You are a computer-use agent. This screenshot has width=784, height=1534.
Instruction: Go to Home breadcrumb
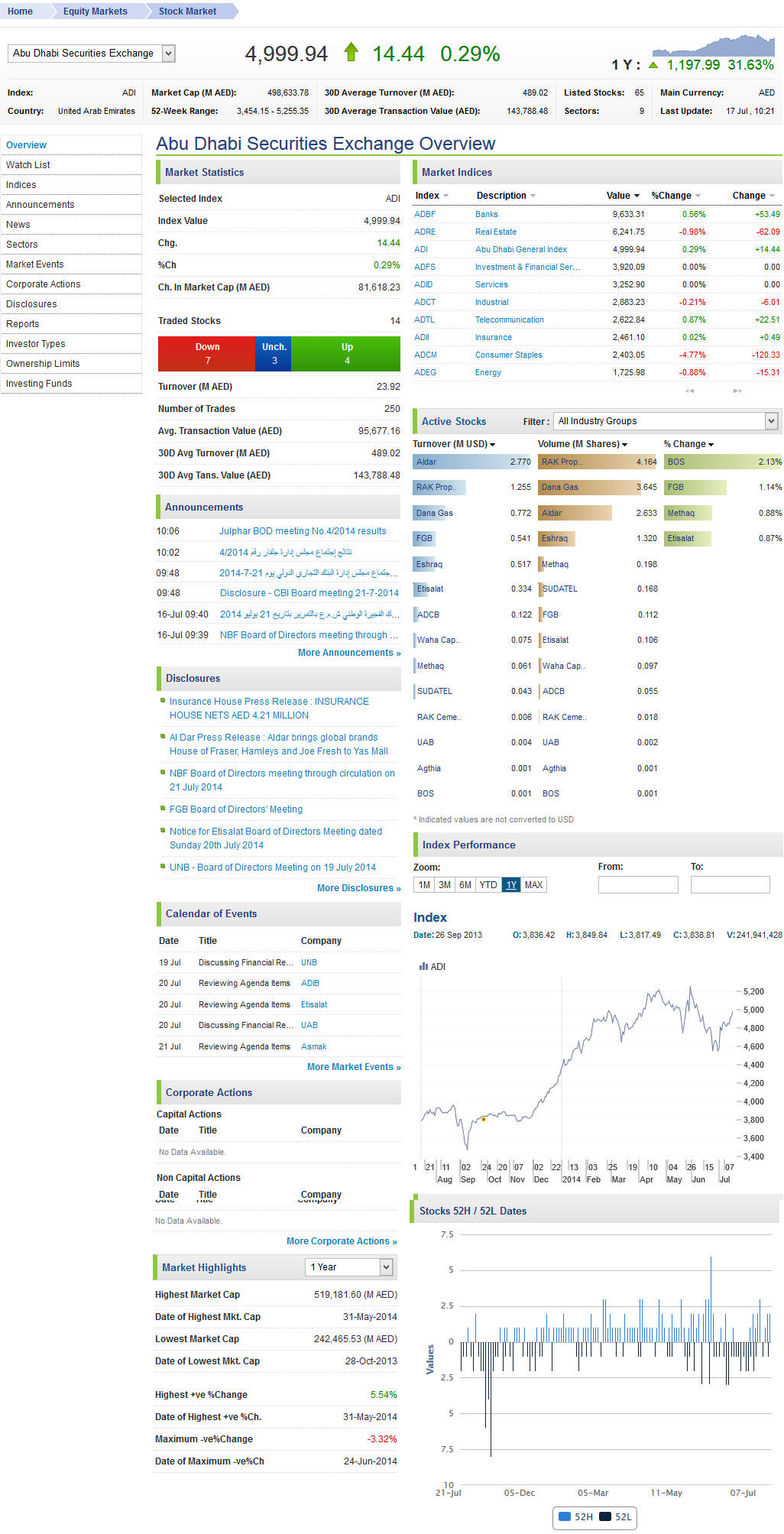pyautogui.click(x=20, y=11)
